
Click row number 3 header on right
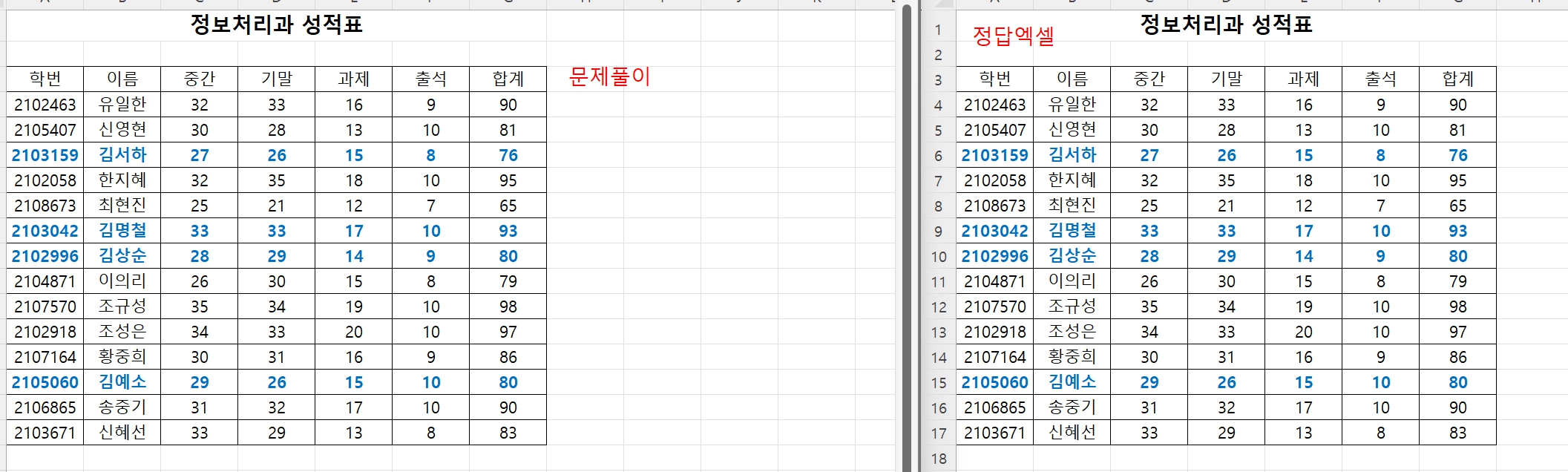click(938, 80)
